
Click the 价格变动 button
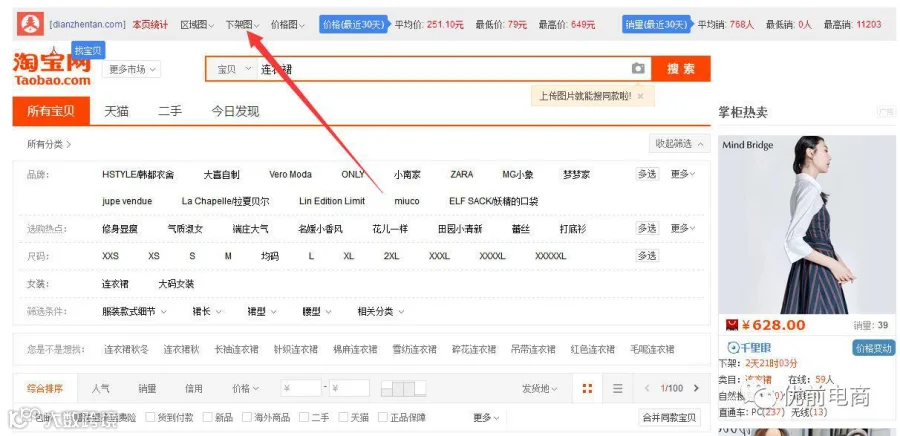click(874, 348)
